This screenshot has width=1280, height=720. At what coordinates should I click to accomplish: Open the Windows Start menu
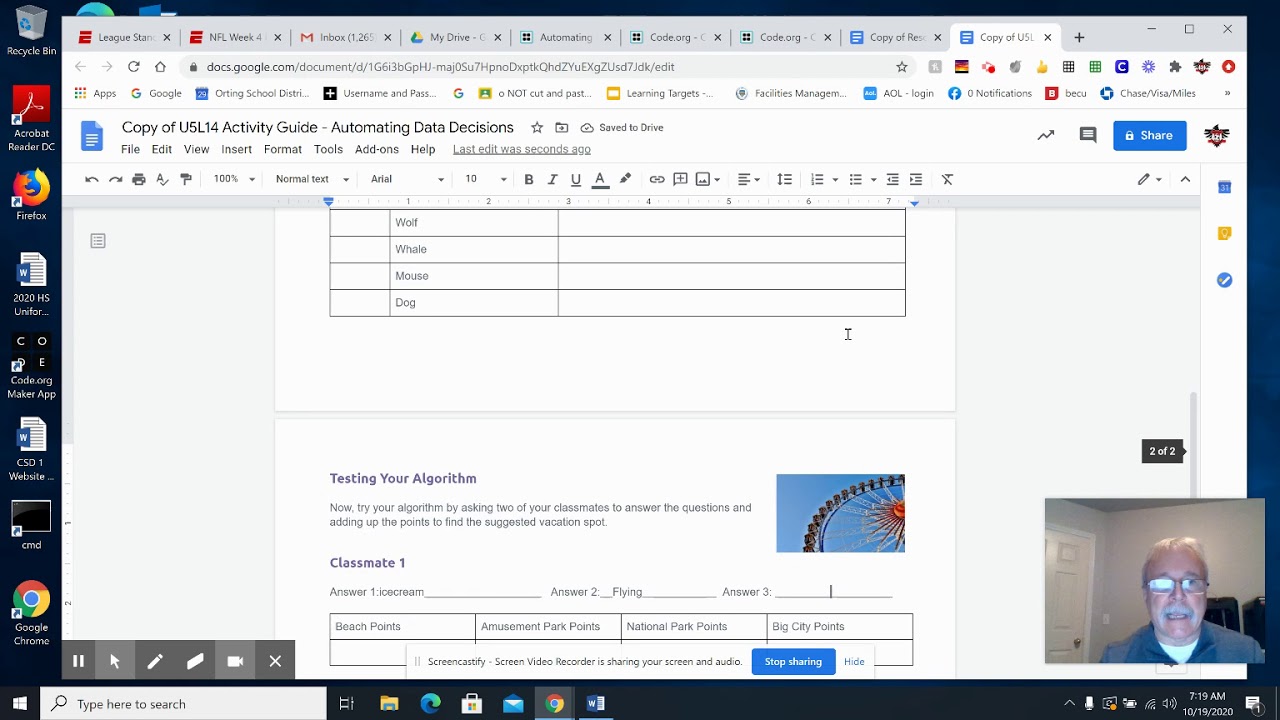[x=20, y=703]
